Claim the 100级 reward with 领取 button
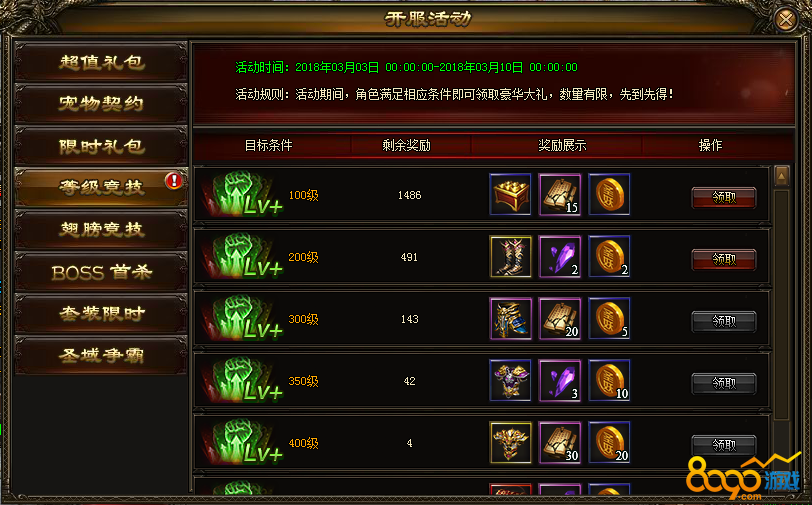This screenshot has height=505, width=812. (x=723, y=197)
